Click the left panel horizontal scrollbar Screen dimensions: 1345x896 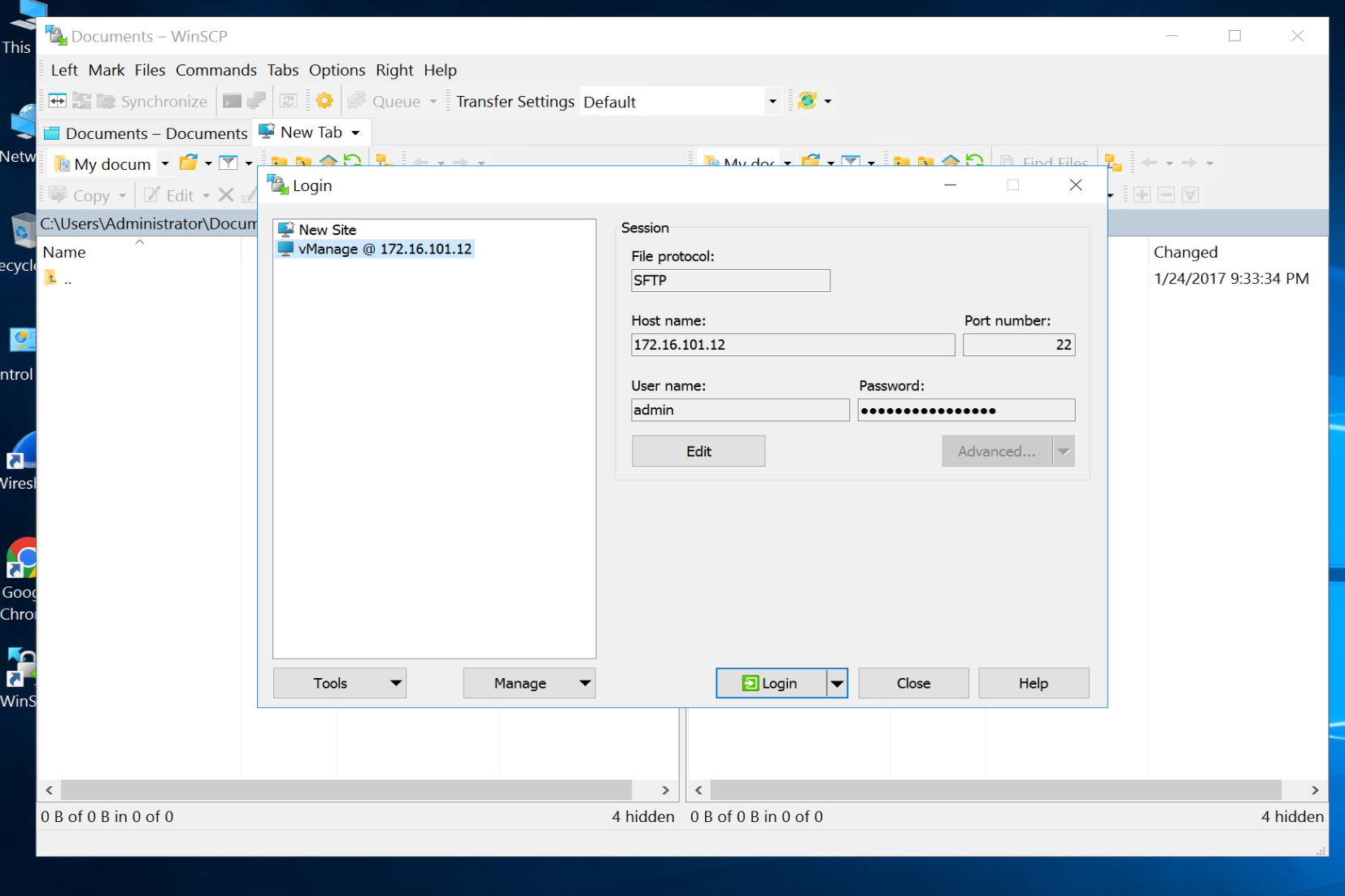tap(346, 790)
